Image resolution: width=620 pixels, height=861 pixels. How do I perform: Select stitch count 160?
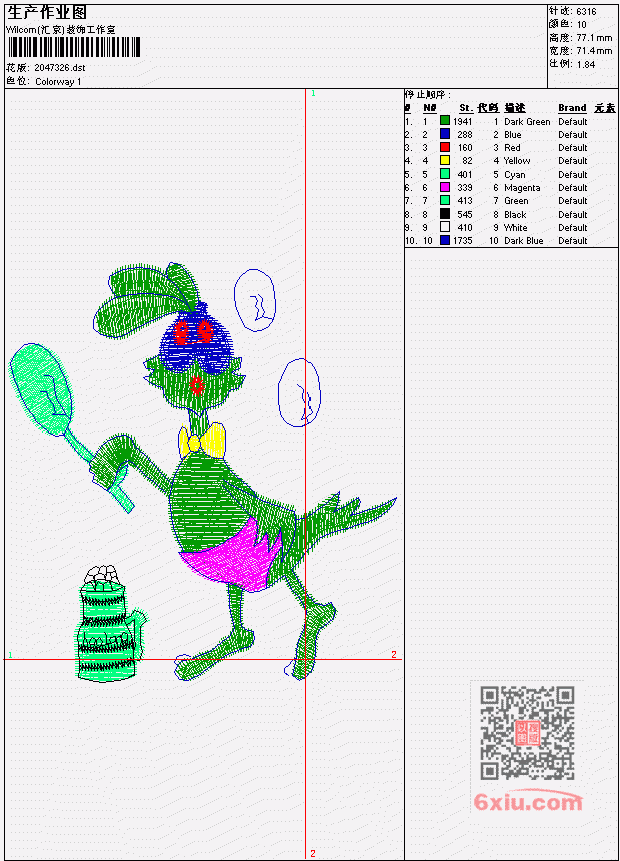(465, 148)
